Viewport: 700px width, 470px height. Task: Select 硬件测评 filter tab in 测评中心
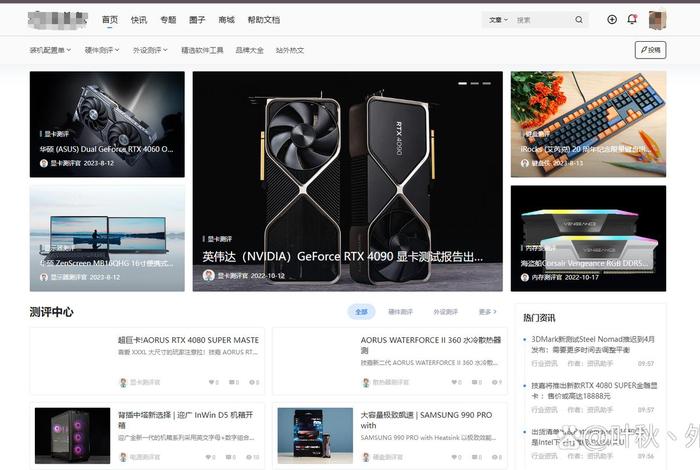click(x=400, y=312)
